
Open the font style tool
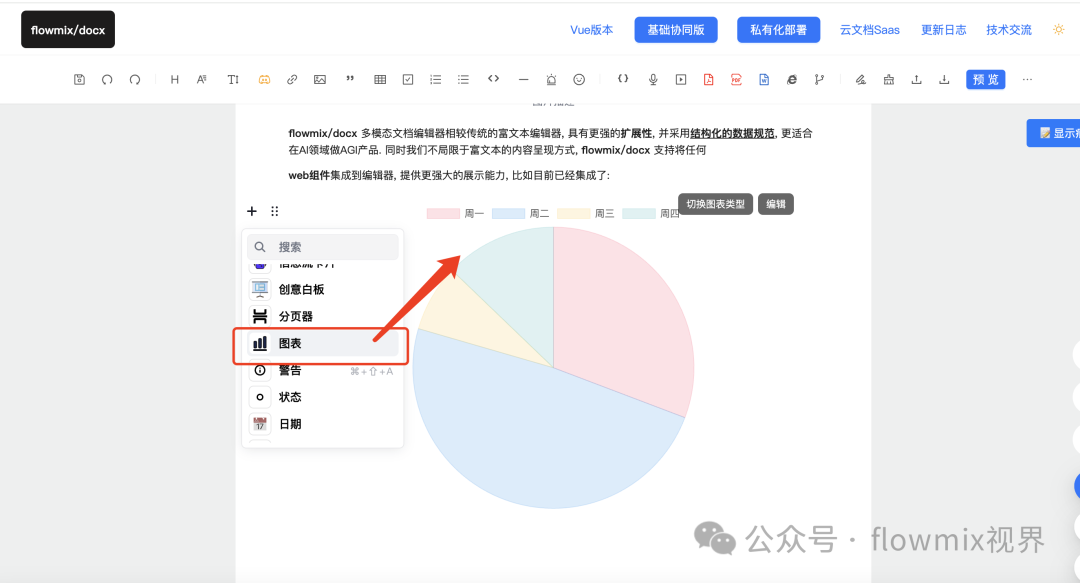202,79
